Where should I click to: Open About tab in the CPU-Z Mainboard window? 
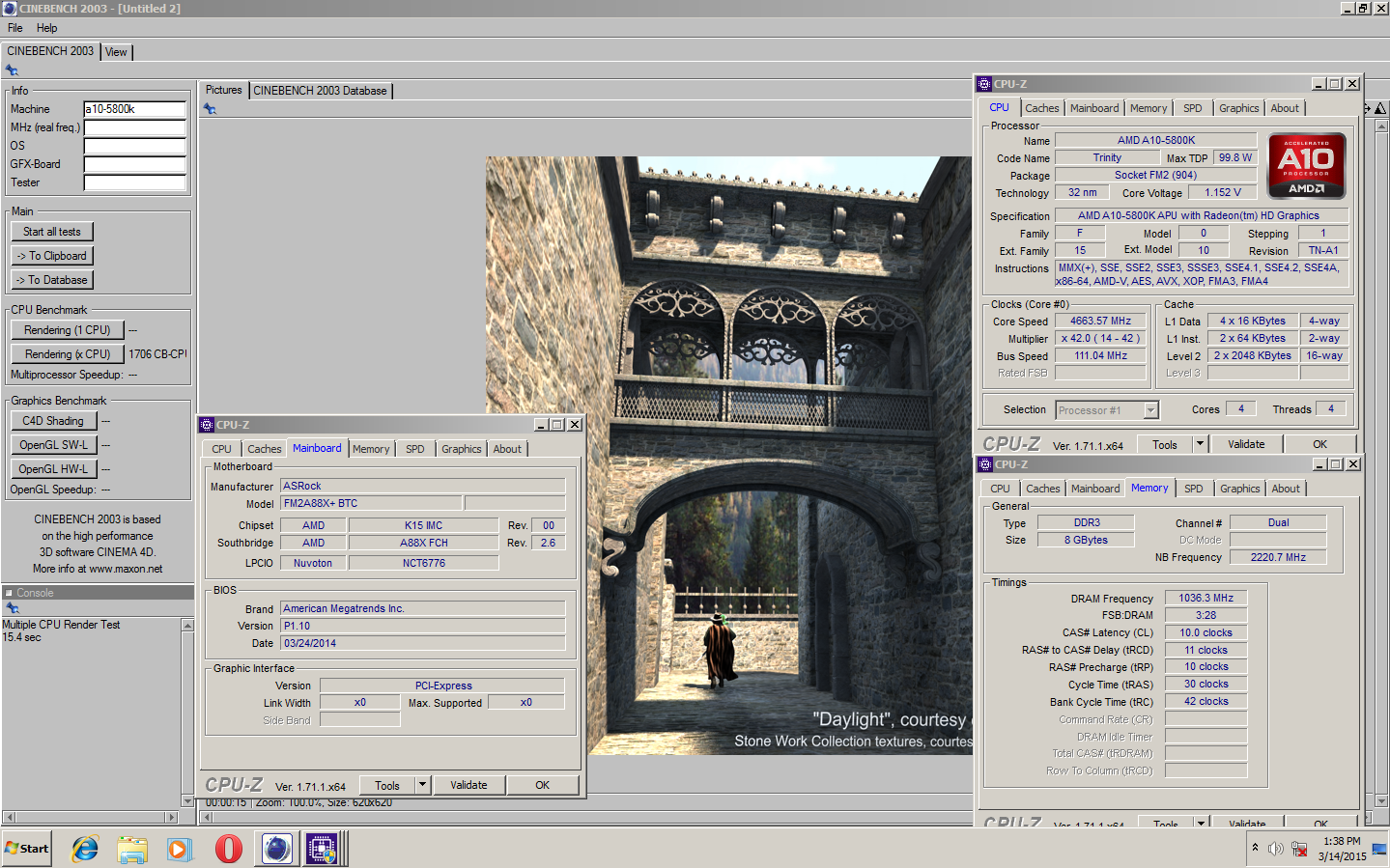pyautogui.click(x=507, y=449)
